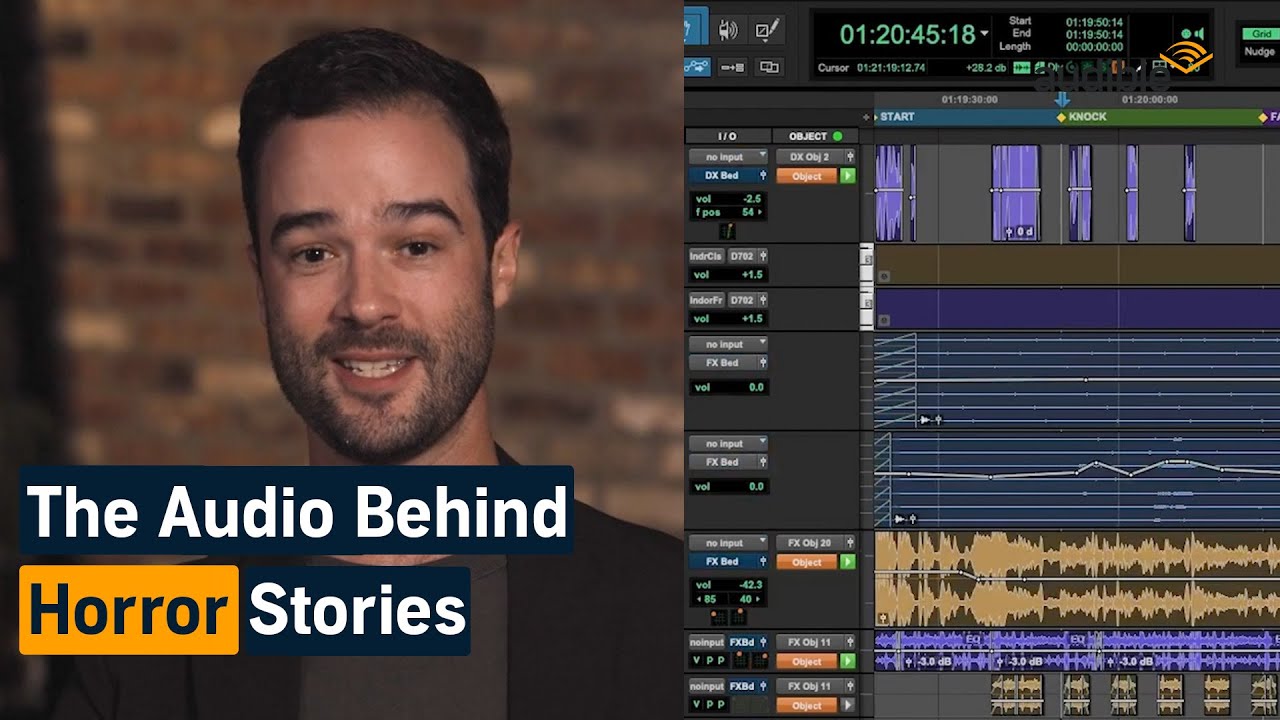Screen dimensions: 1280x720
Task: Click vol -42.3 value
Action: [x=749, y=585]
